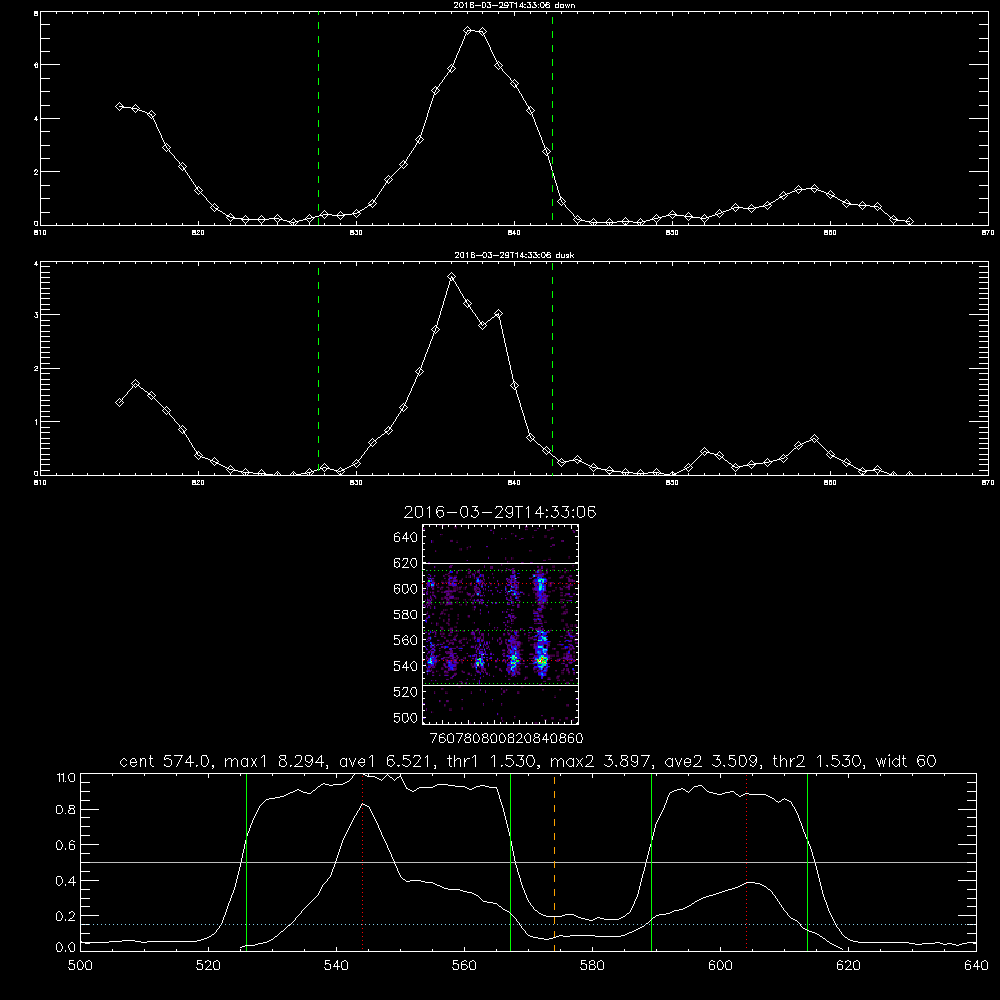1000x1000 pixels.
Task: Click the 600 label on bottom plot x-axis
Action: pos(720,966)
